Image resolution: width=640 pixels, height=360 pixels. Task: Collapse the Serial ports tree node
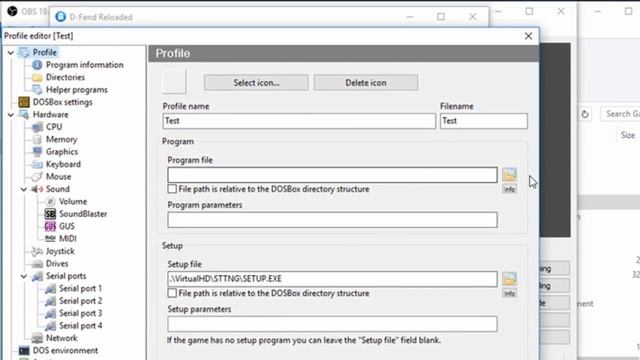click(x=24, y=276)
